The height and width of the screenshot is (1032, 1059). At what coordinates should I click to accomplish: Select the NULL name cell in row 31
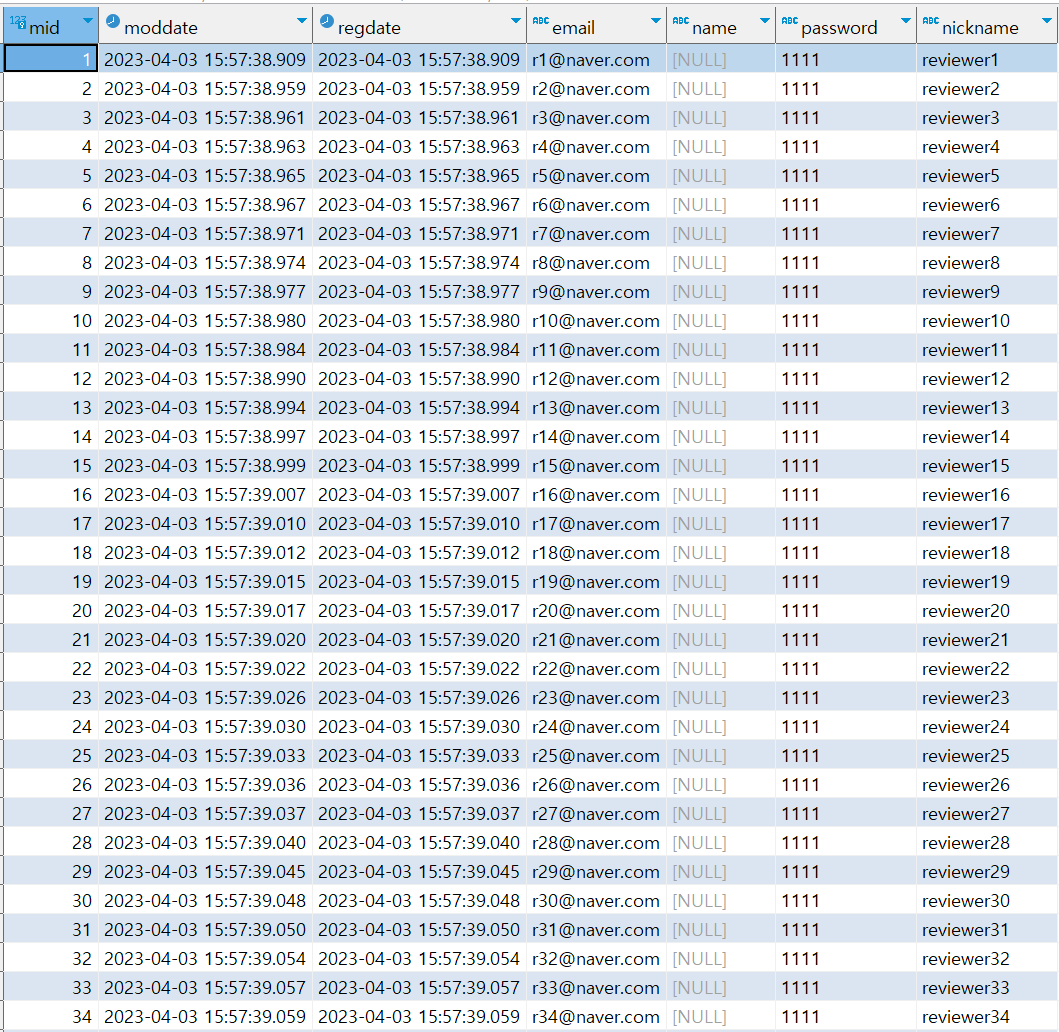pos(721,931)
